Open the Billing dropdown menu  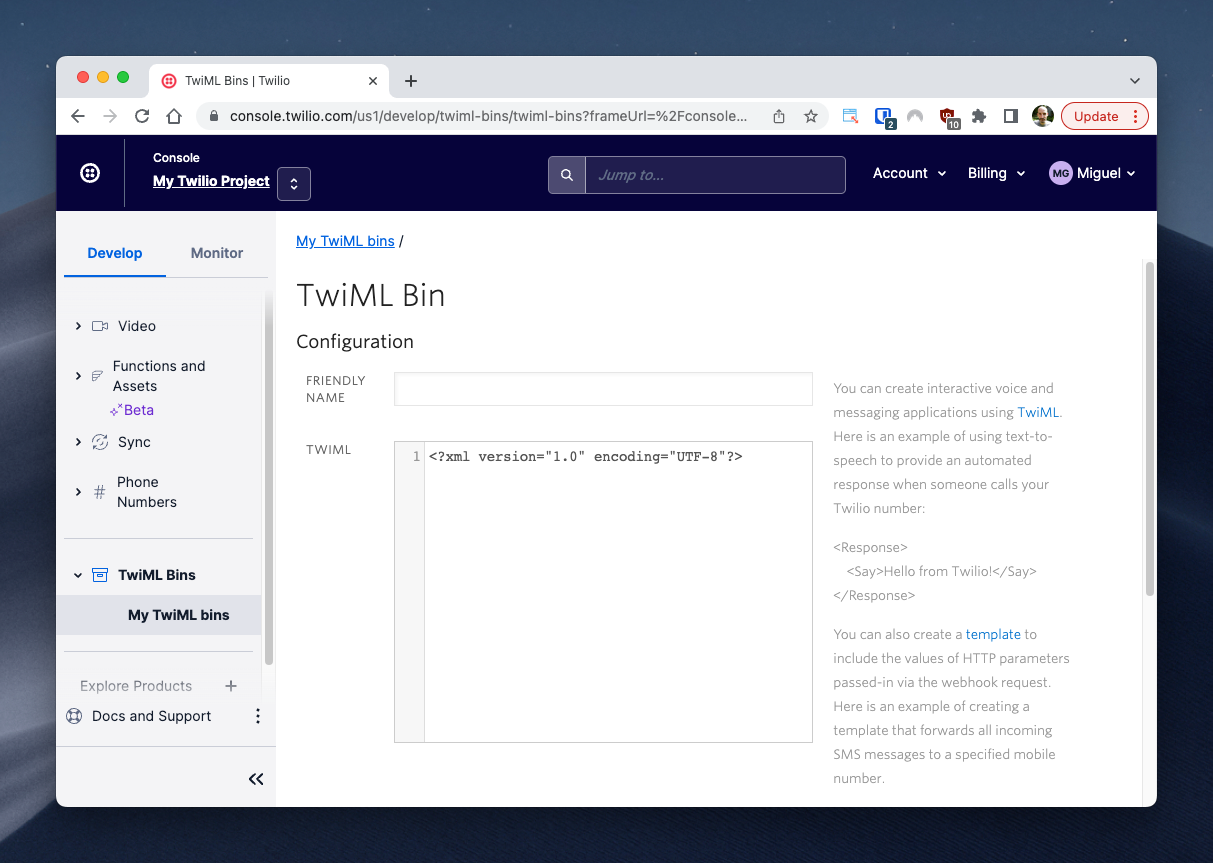click(x=997, y=173)
